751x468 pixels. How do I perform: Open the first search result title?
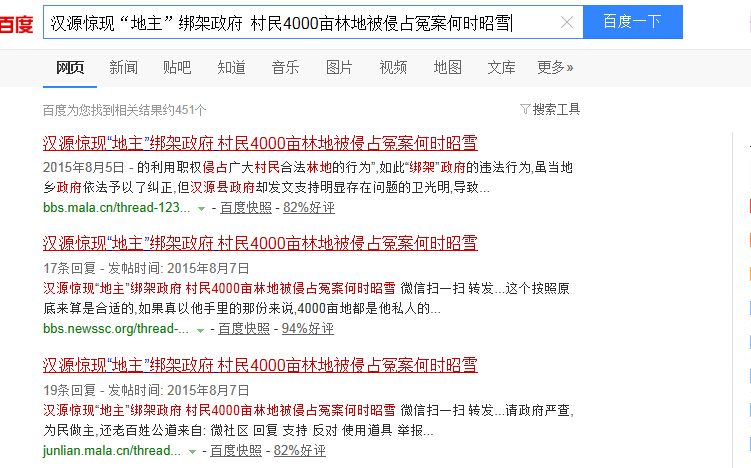260,141
